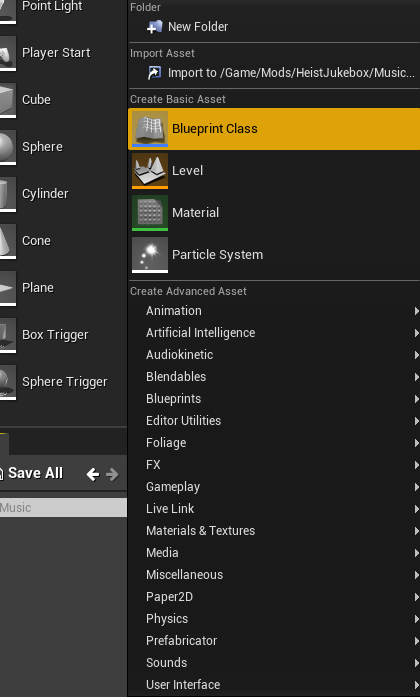The height and width of the screenshot is (697, 420).
Task: Click the Sphere label in the actor list
Action: click(43, 147)
